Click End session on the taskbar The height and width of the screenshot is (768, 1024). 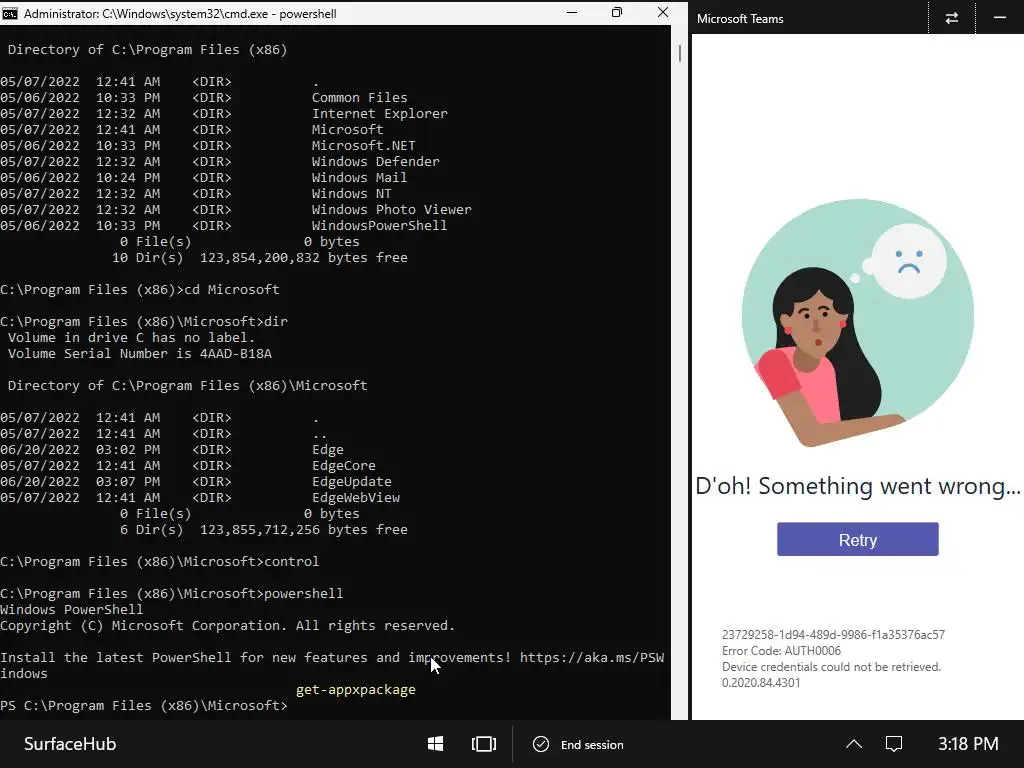[579, 744]
